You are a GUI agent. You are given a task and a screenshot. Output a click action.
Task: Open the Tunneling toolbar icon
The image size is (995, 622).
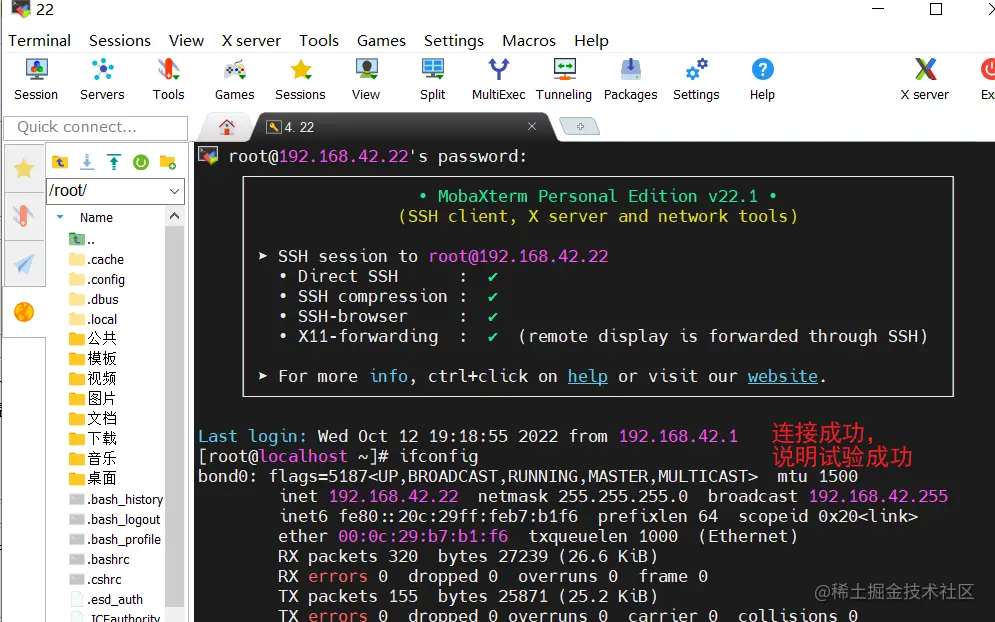[x=564, y=79]
